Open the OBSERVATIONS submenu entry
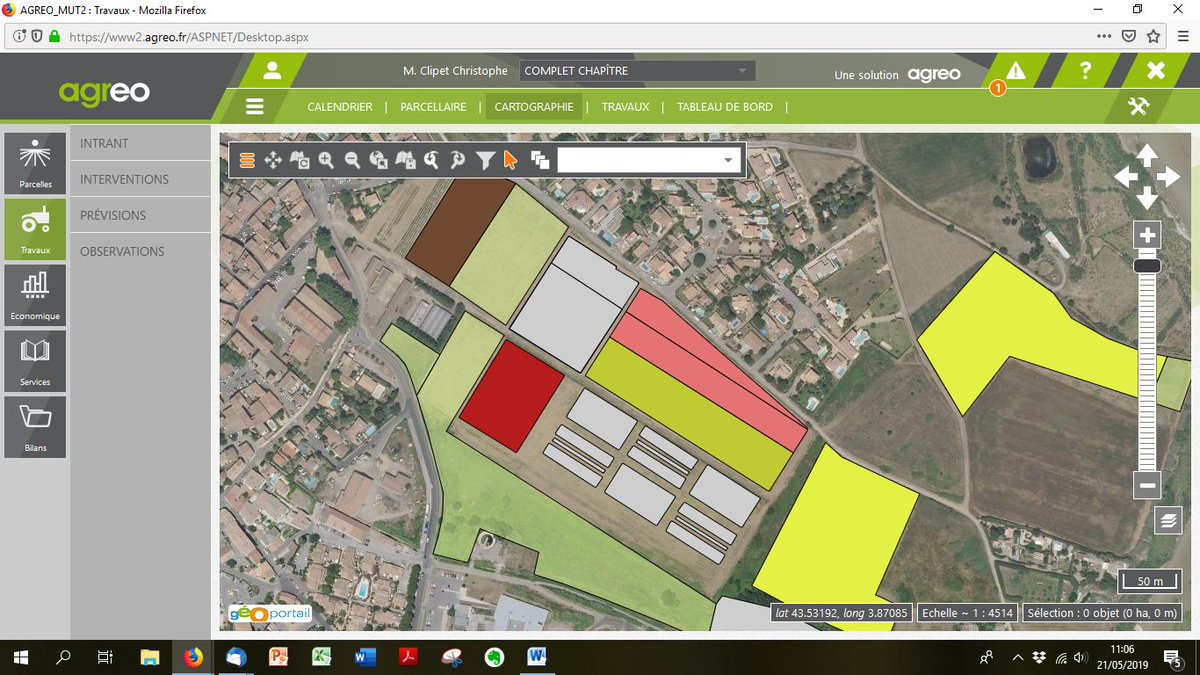This screenshot has width=1200, height=675. (x=140, y=251)
